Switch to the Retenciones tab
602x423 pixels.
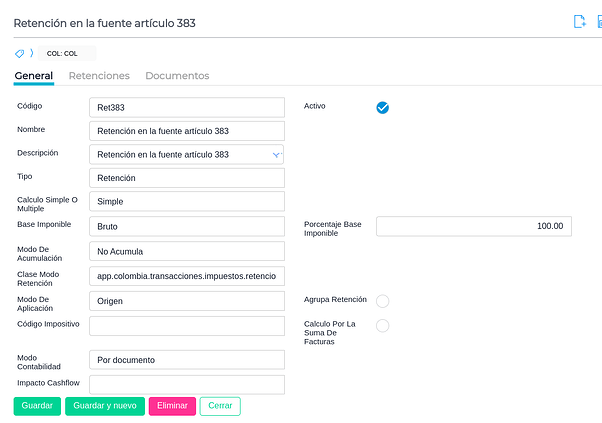pyautogui.click(x=99, y=76)
